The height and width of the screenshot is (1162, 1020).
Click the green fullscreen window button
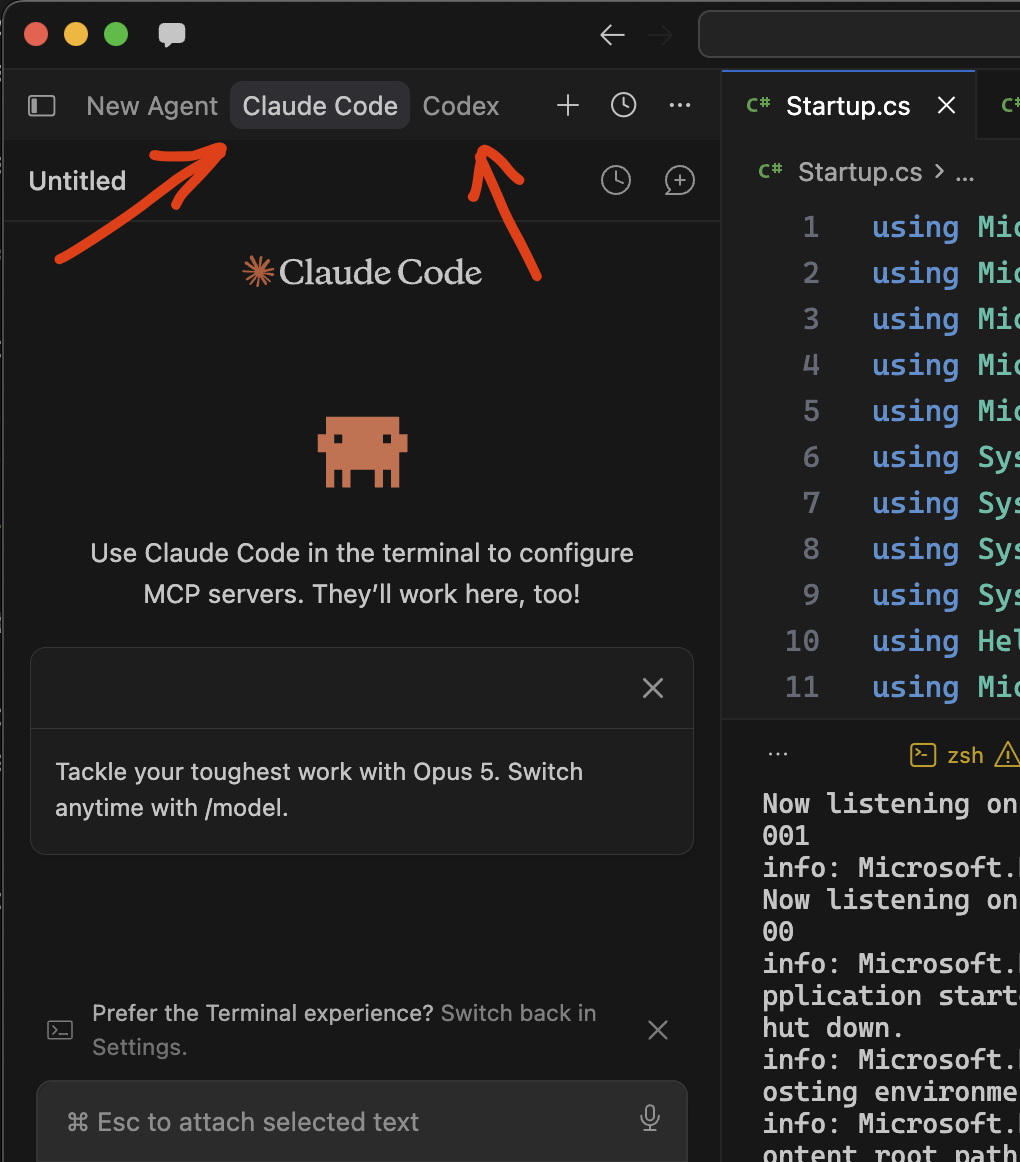pos(116,34)
